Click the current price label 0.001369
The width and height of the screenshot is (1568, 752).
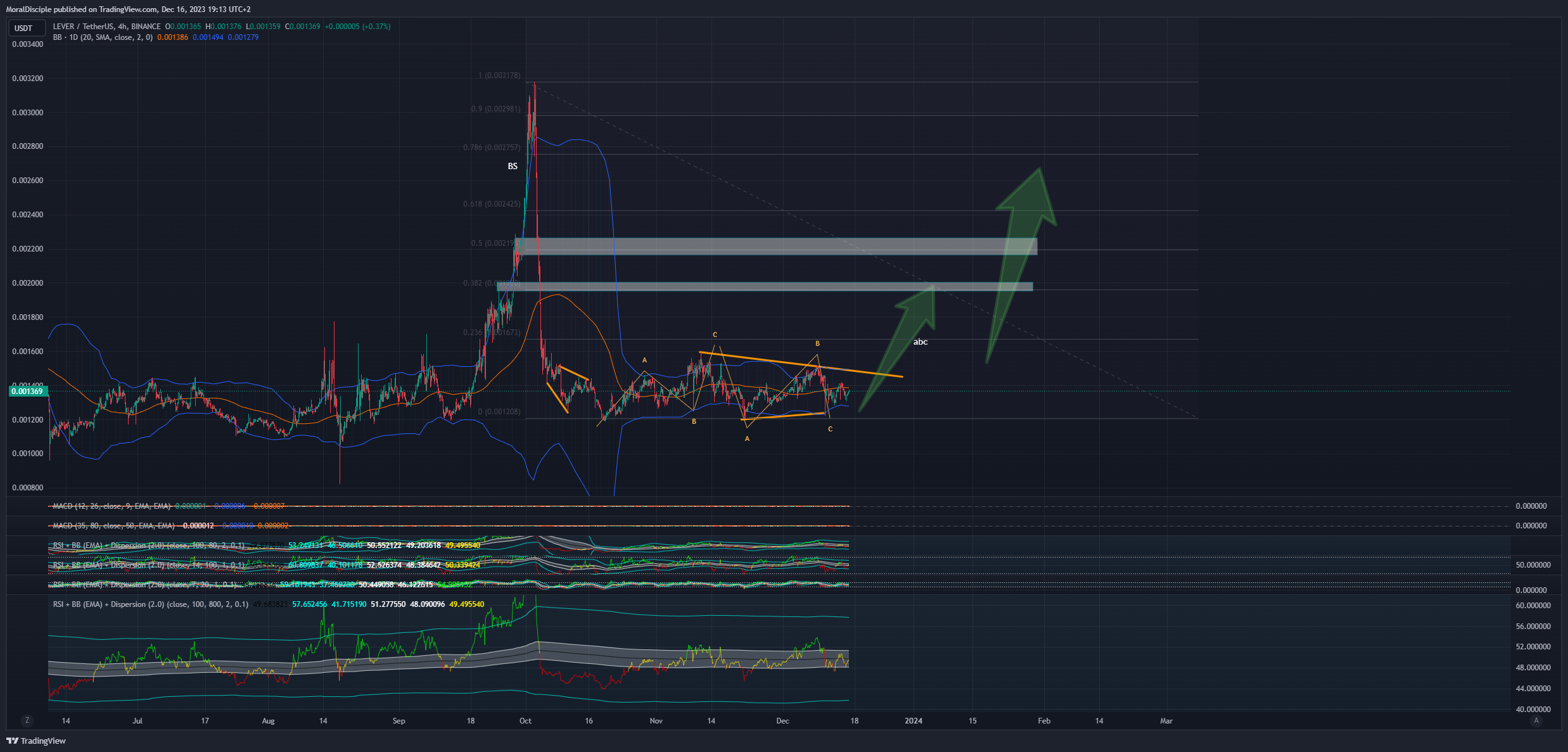(x=27, y=392)
